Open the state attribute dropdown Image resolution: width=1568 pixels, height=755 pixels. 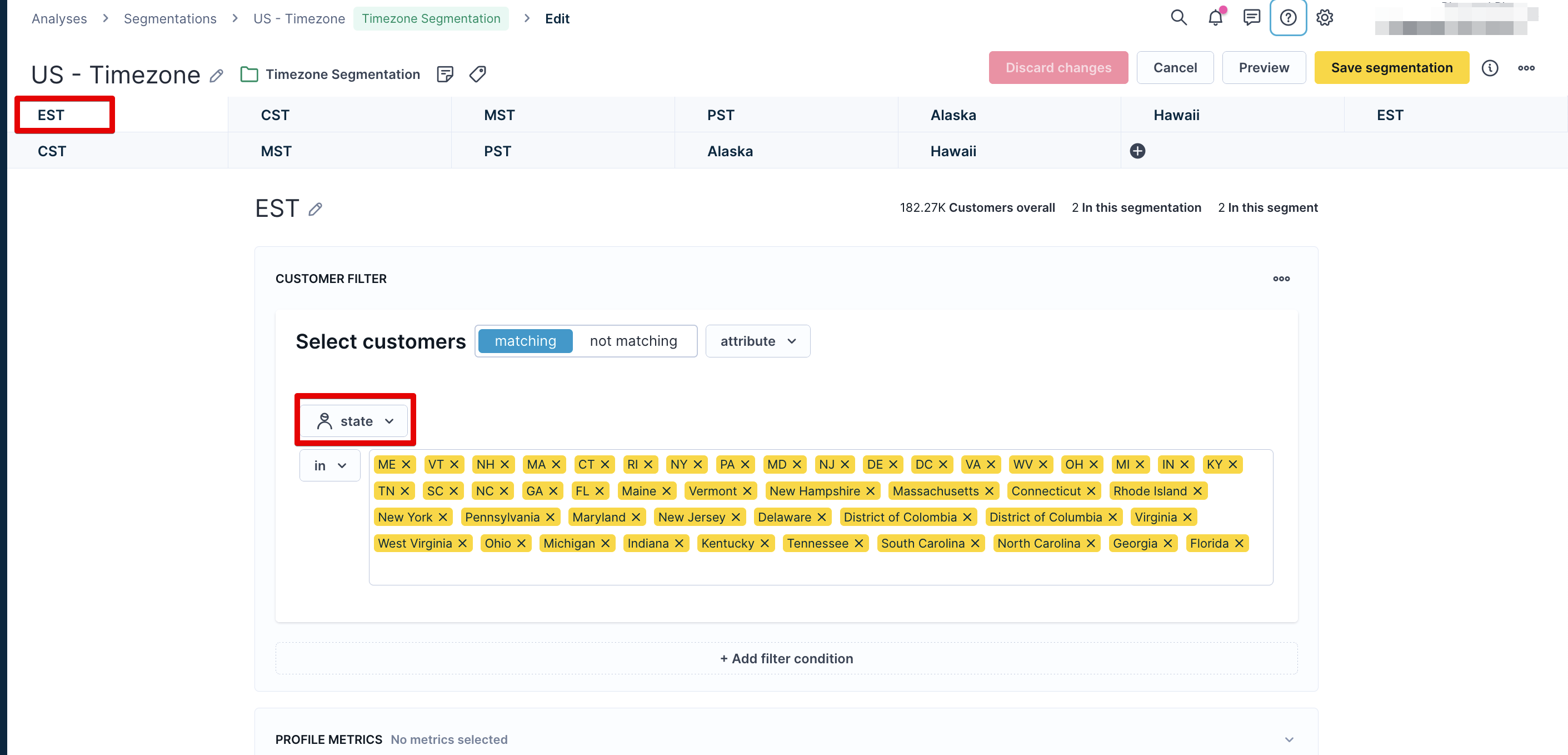356,421
